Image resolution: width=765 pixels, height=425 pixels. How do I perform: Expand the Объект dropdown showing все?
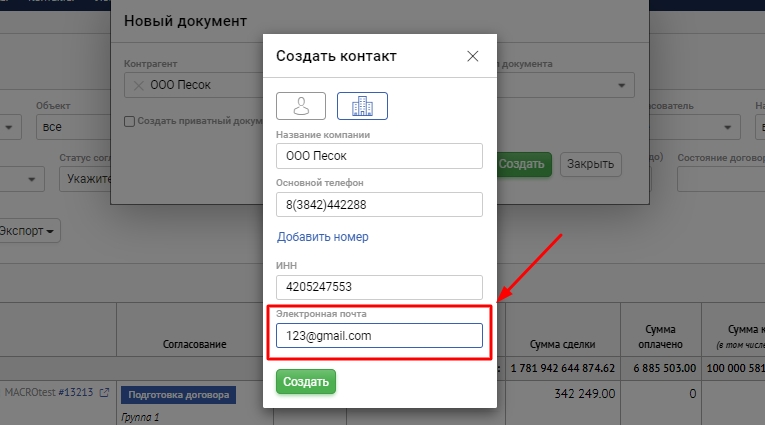click(72, 127)
